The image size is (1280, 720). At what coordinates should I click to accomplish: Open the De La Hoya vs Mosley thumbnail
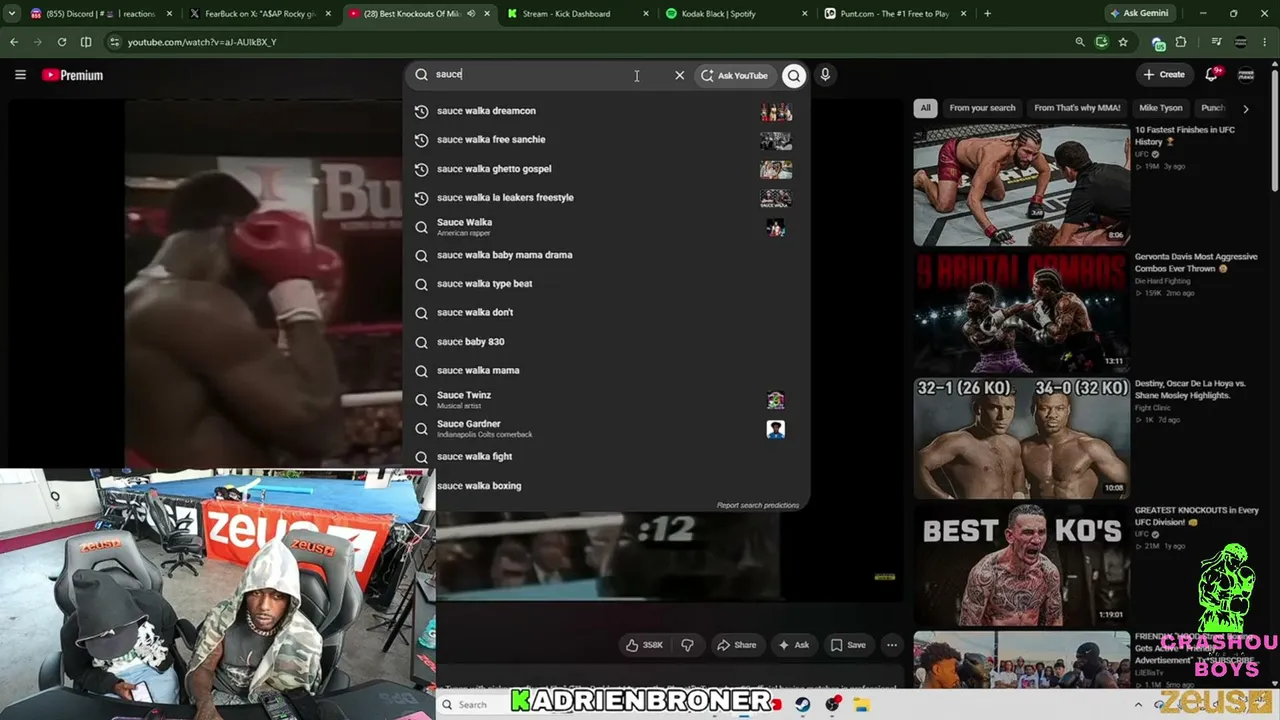coord(1021,438)
